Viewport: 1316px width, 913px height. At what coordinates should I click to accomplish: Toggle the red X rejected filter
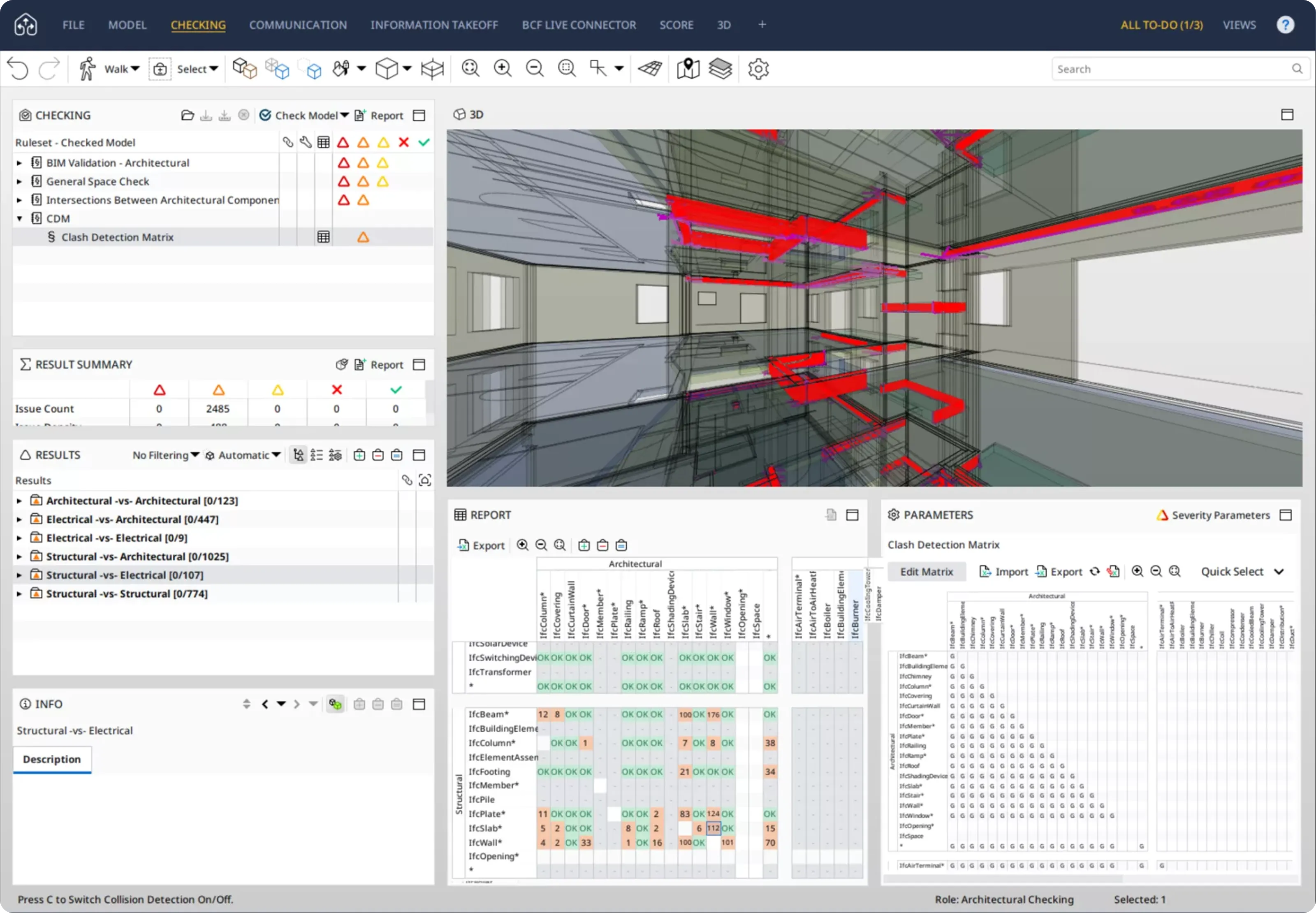pos(404,142)
